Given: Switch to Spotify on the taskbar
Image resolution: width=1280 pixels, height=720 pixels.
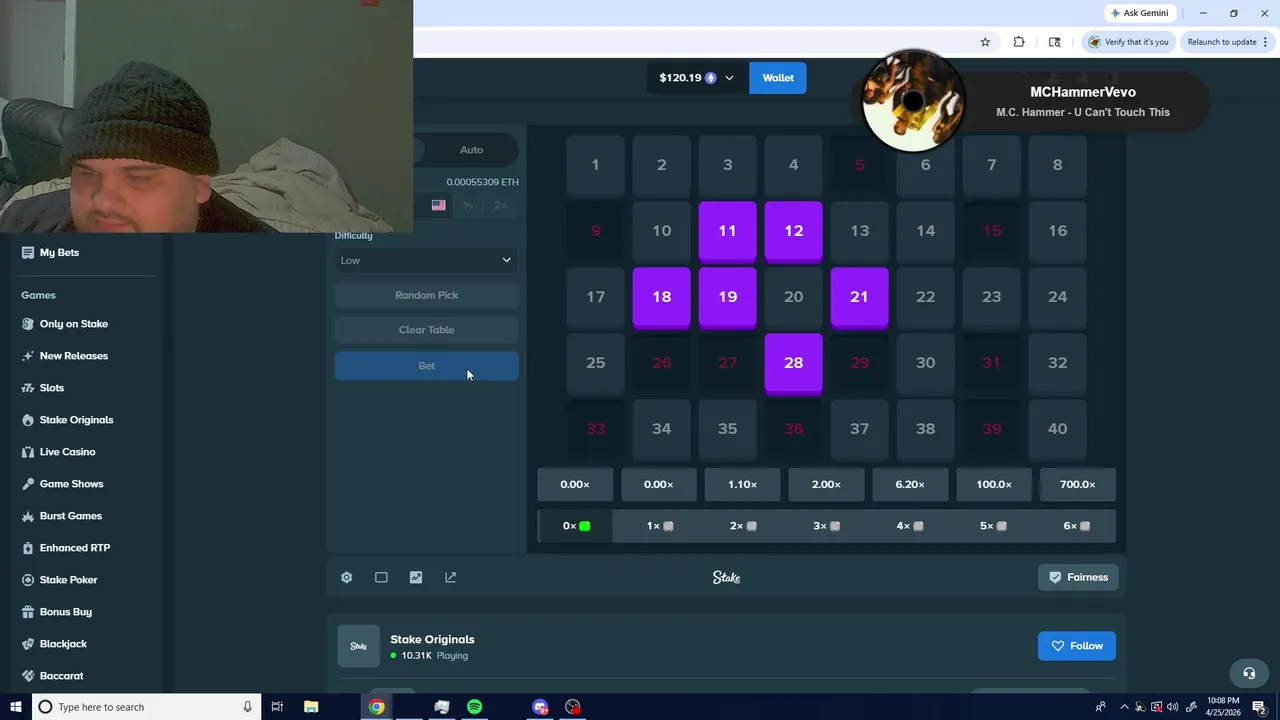Looking at the screenshot, I should click(474, 707).
